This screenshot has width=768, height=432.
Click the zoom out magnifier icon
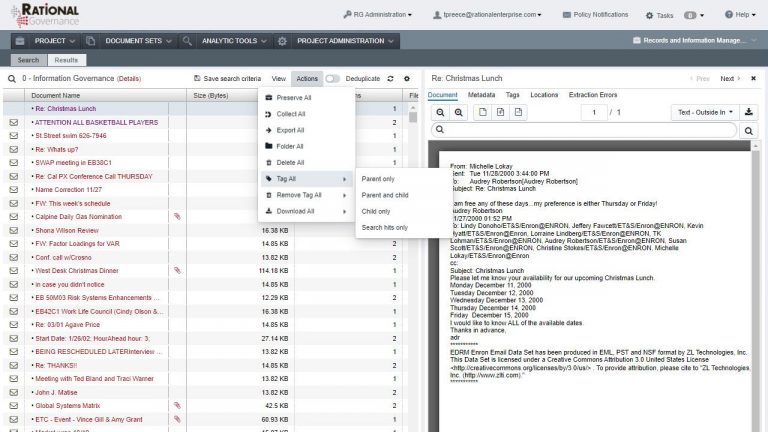click(x=440, y=113)
